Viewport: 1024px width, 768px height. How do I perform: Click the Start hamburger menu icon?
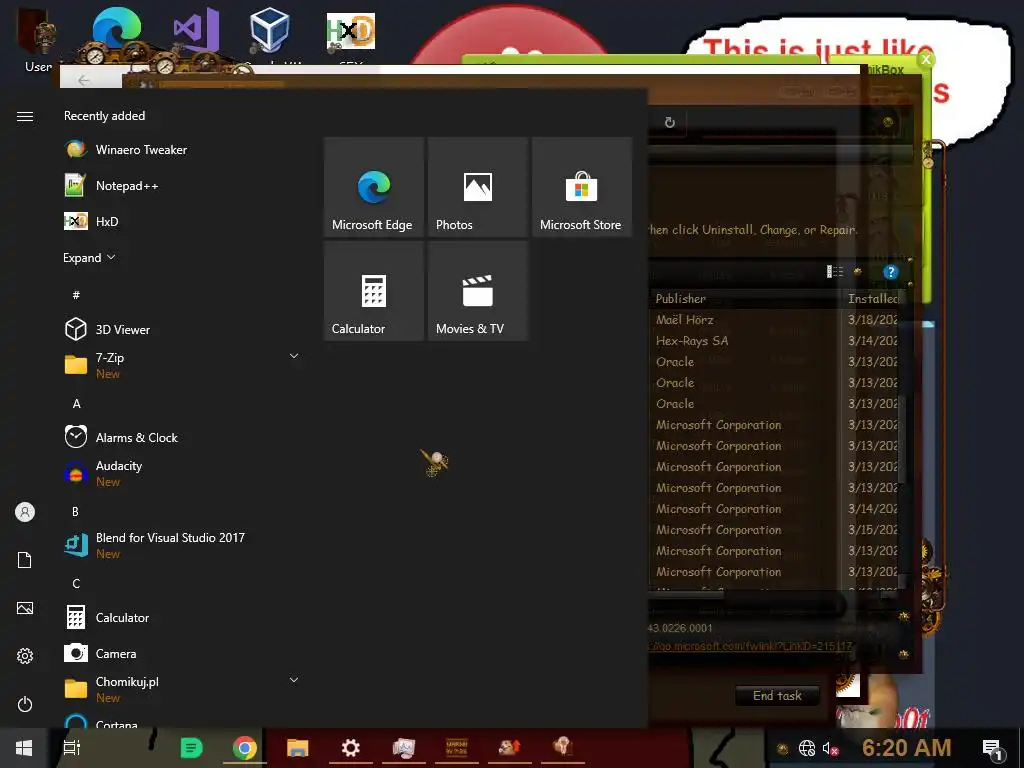25,116
